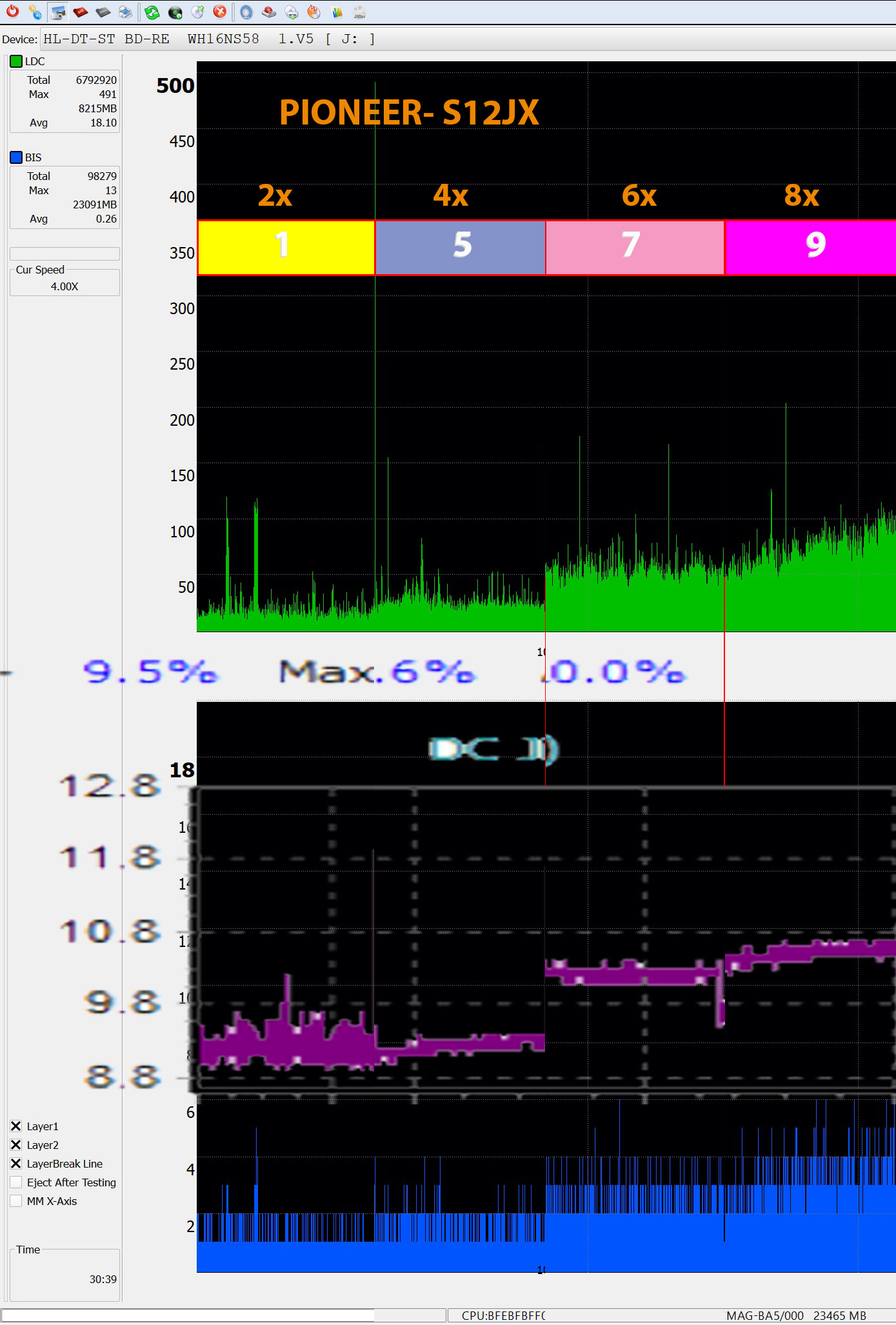896x1325 pixels.
Task: Click the printer icon in toolbar
Action: pyautogui.click(x=126, y=12)
